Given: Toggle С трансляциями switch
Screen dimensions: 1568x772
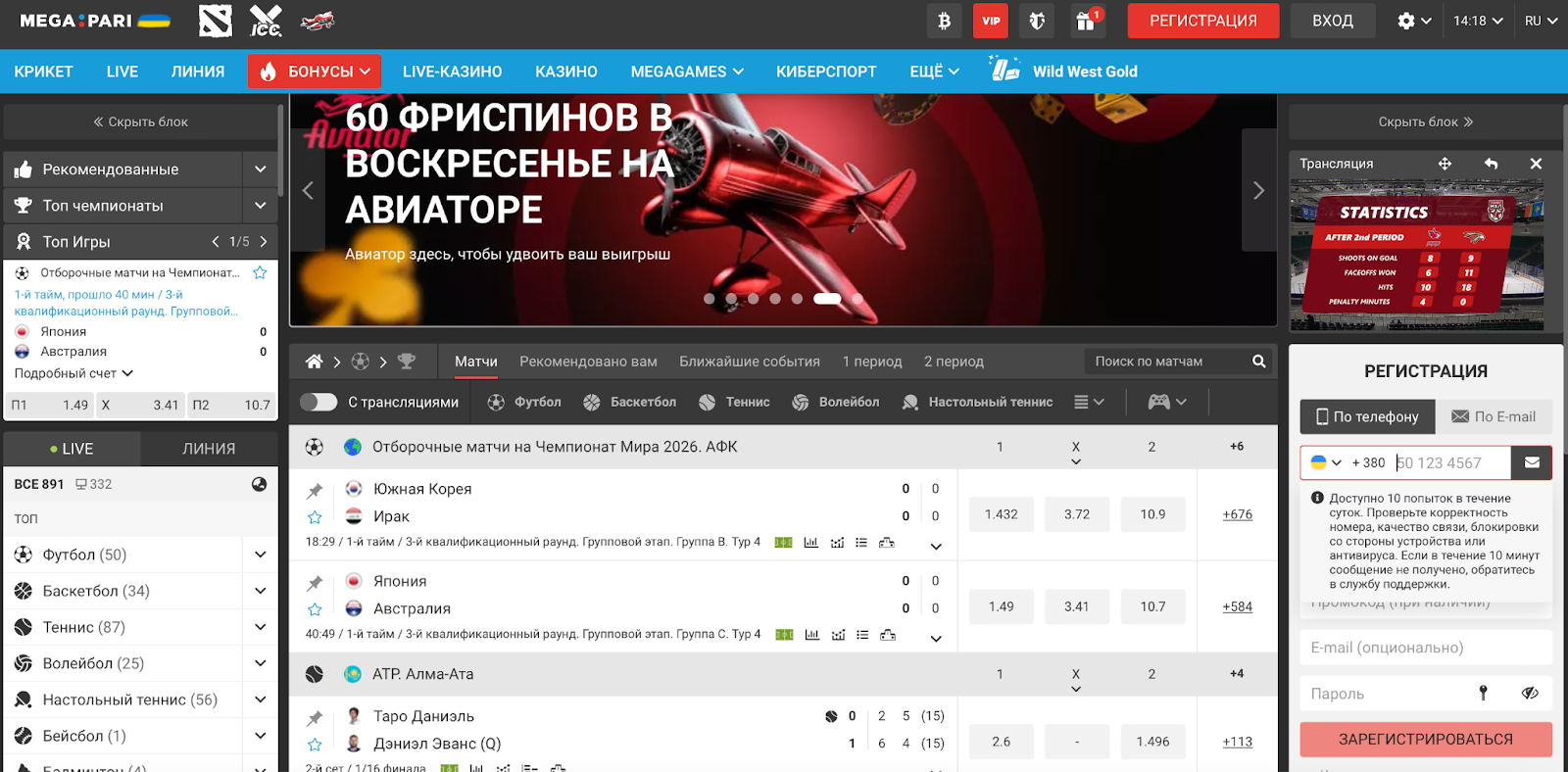Looking at the screenshot, I should pos(318,402).
